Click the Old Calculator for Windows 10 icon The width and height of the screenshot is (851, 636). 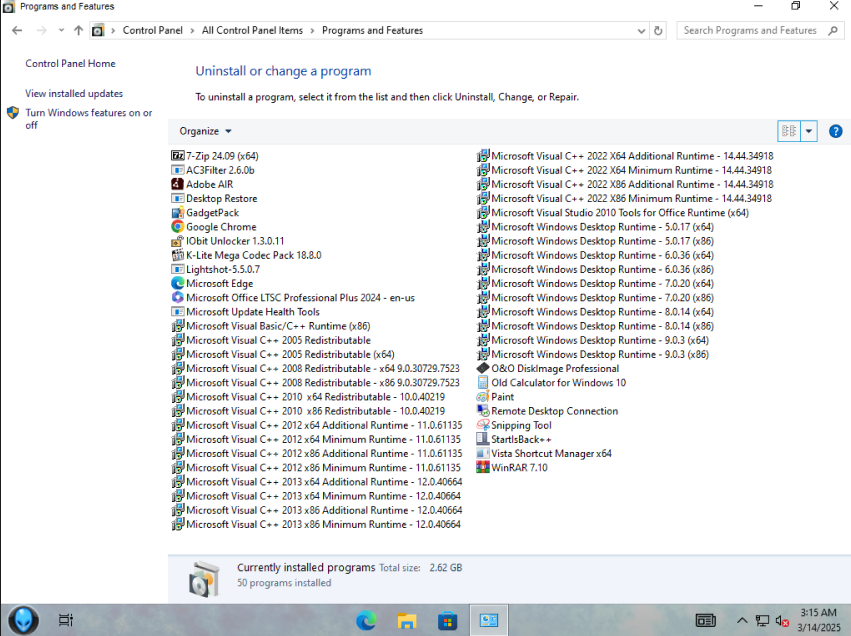click(x=483, y=382)
